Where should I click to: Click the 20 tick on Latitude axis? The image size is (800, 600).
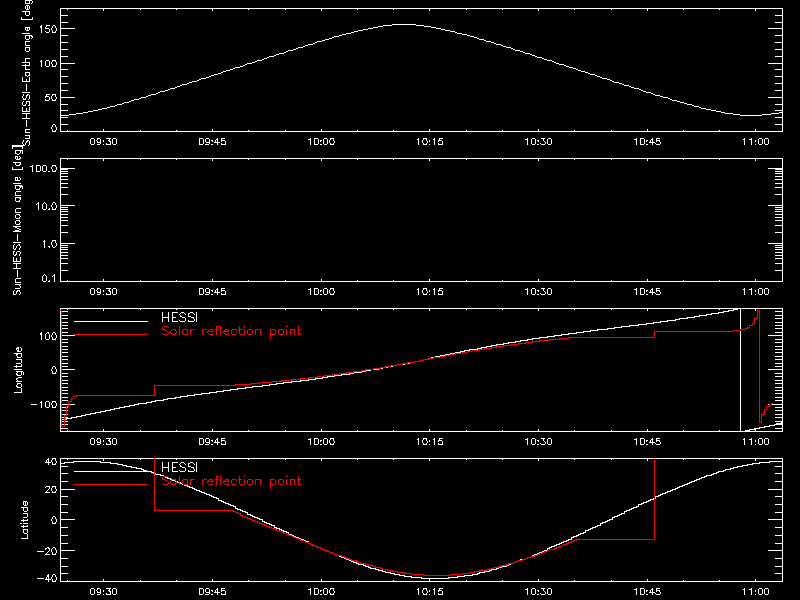[x=51, y=490]
